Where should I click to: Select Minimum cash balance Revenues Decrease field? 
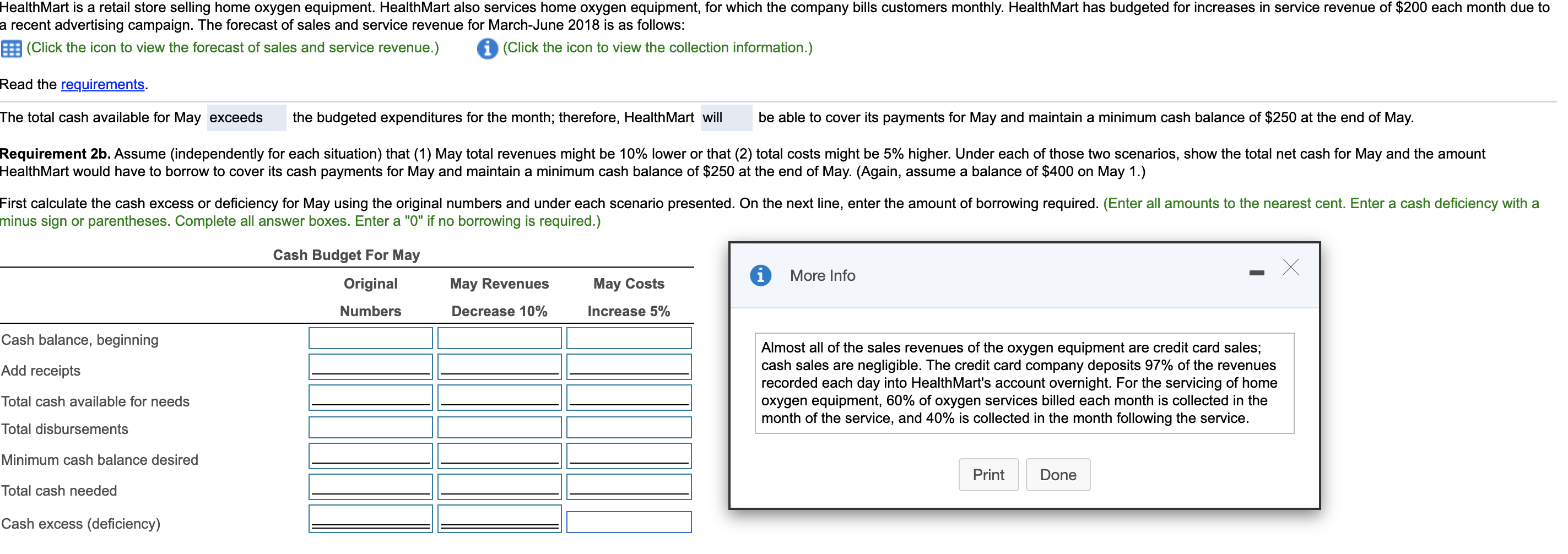tap(500, 456)
